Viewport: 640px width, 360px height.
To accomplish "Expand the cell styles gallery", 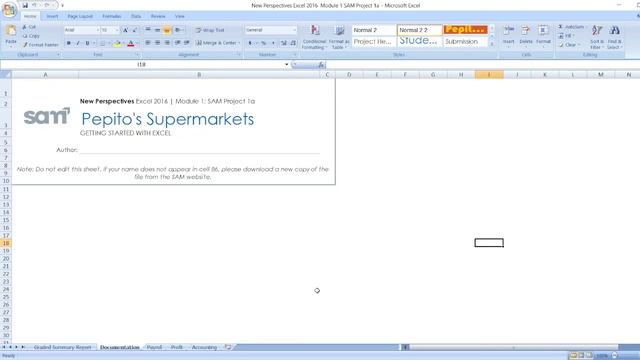I will [x=492, y=44].
